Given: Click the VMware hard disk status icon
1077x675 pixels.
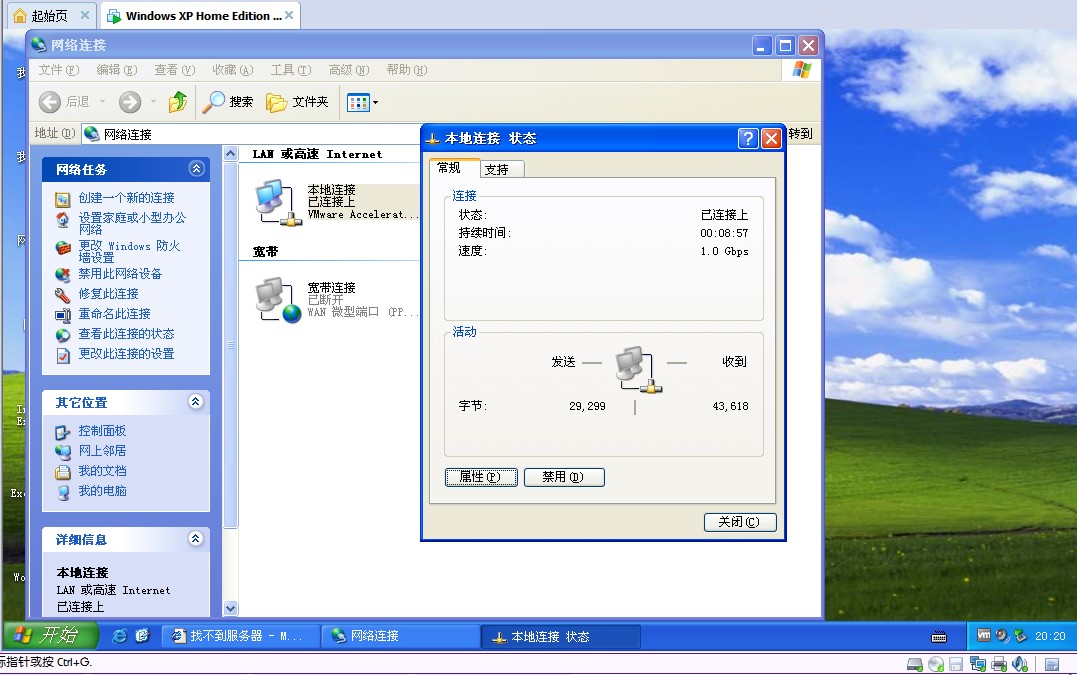Looking at the screenshot, I should [915, 664].
